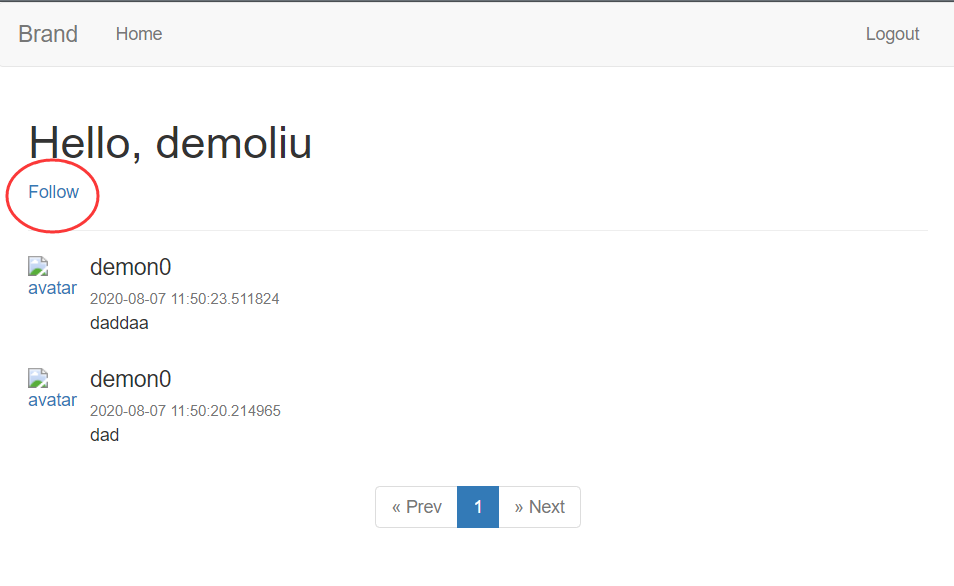Click the broken avatar image of first post
Screen dimensions: 954x586
pos(38,267)
